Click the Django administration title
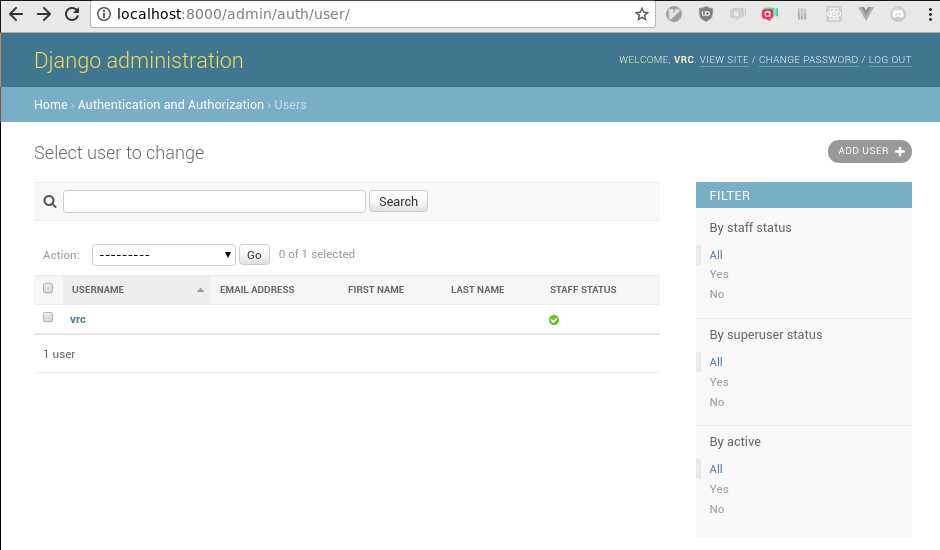The image size is (940, 550). pyautogui.click(x=138, y=61)
